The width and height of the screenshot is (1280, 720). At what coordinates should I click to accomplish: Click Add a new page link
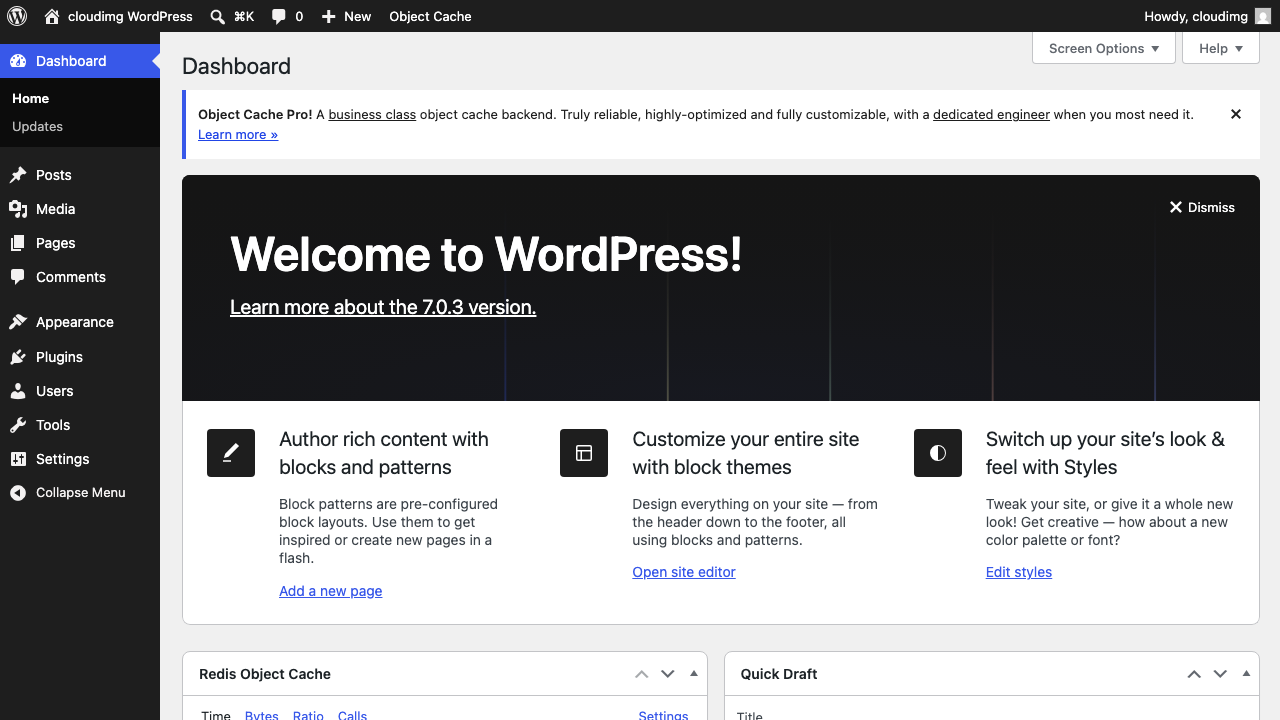331,591
